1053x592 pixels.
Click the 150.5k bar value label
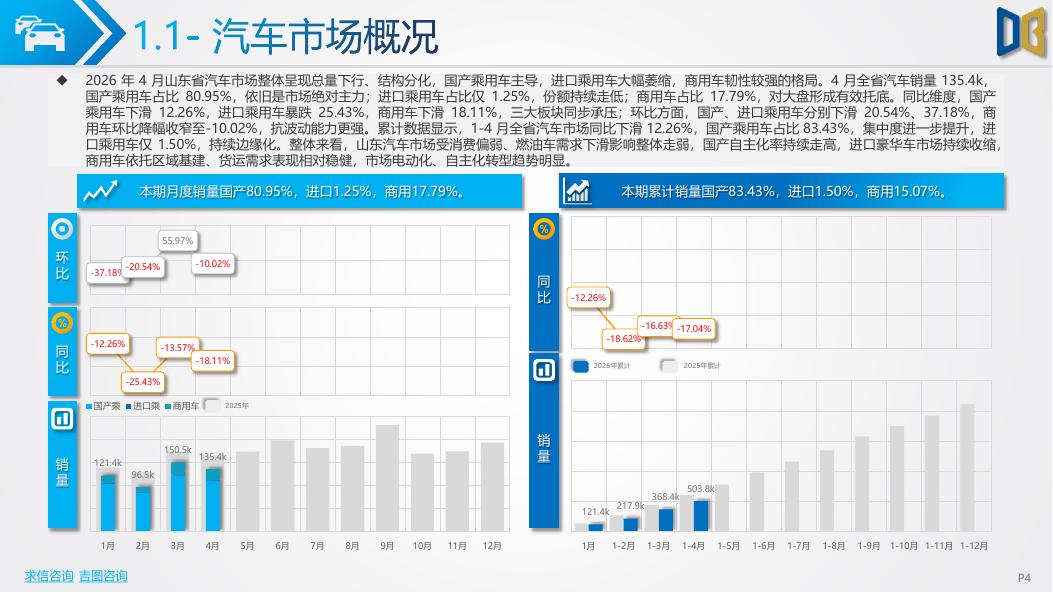coord(178,450)
